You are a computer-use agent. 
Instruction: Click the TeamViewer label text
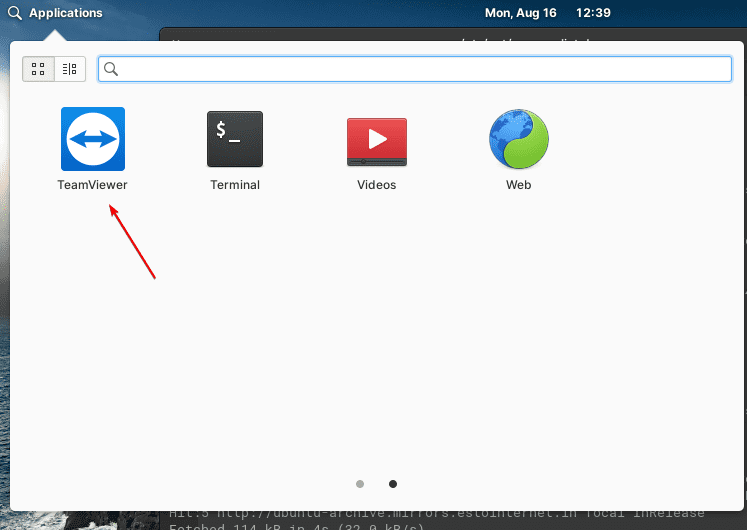(92, 185)
